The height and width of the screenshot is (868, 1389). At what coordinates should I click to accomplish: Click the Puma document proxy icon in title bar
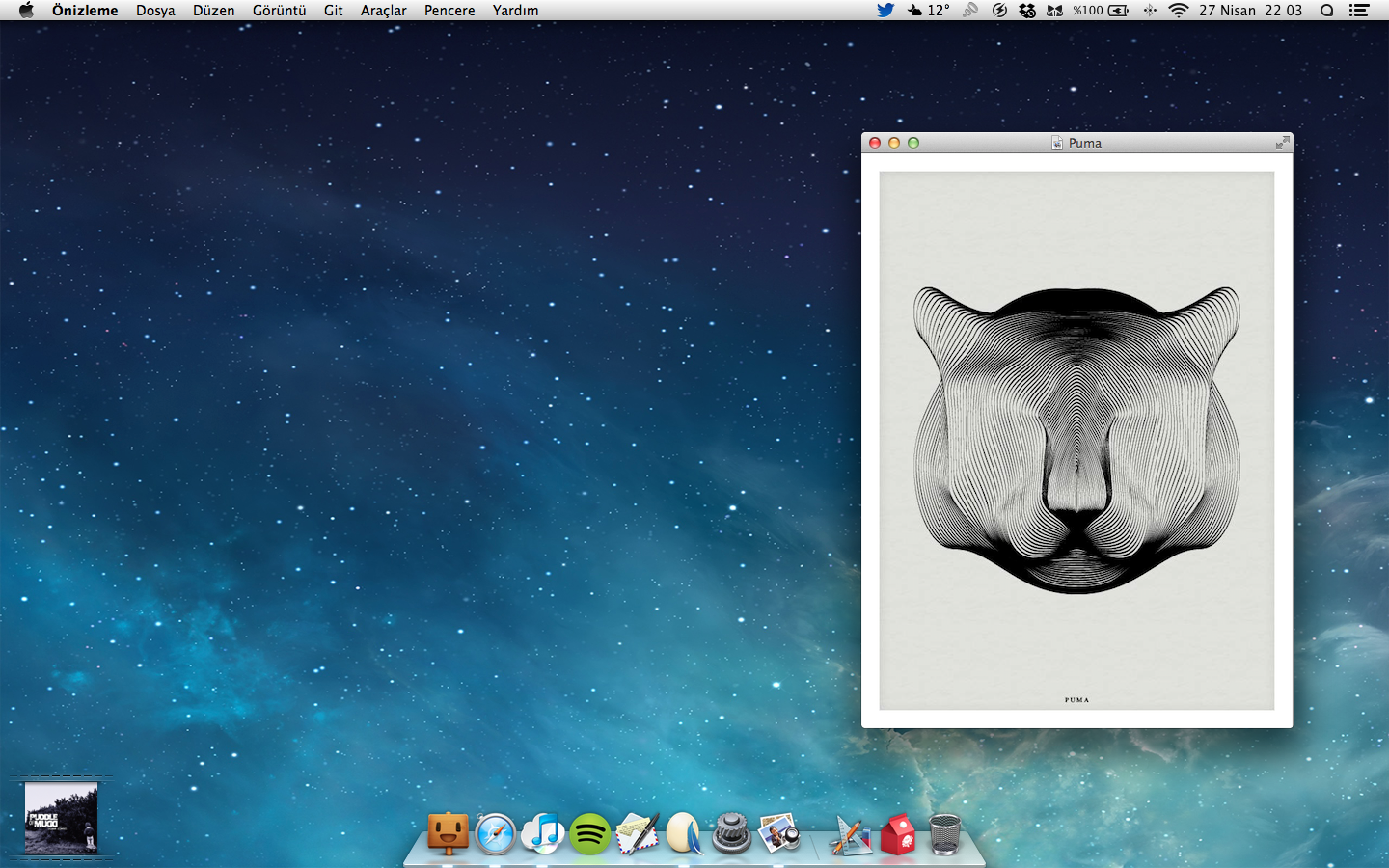tap(1057, 143)
